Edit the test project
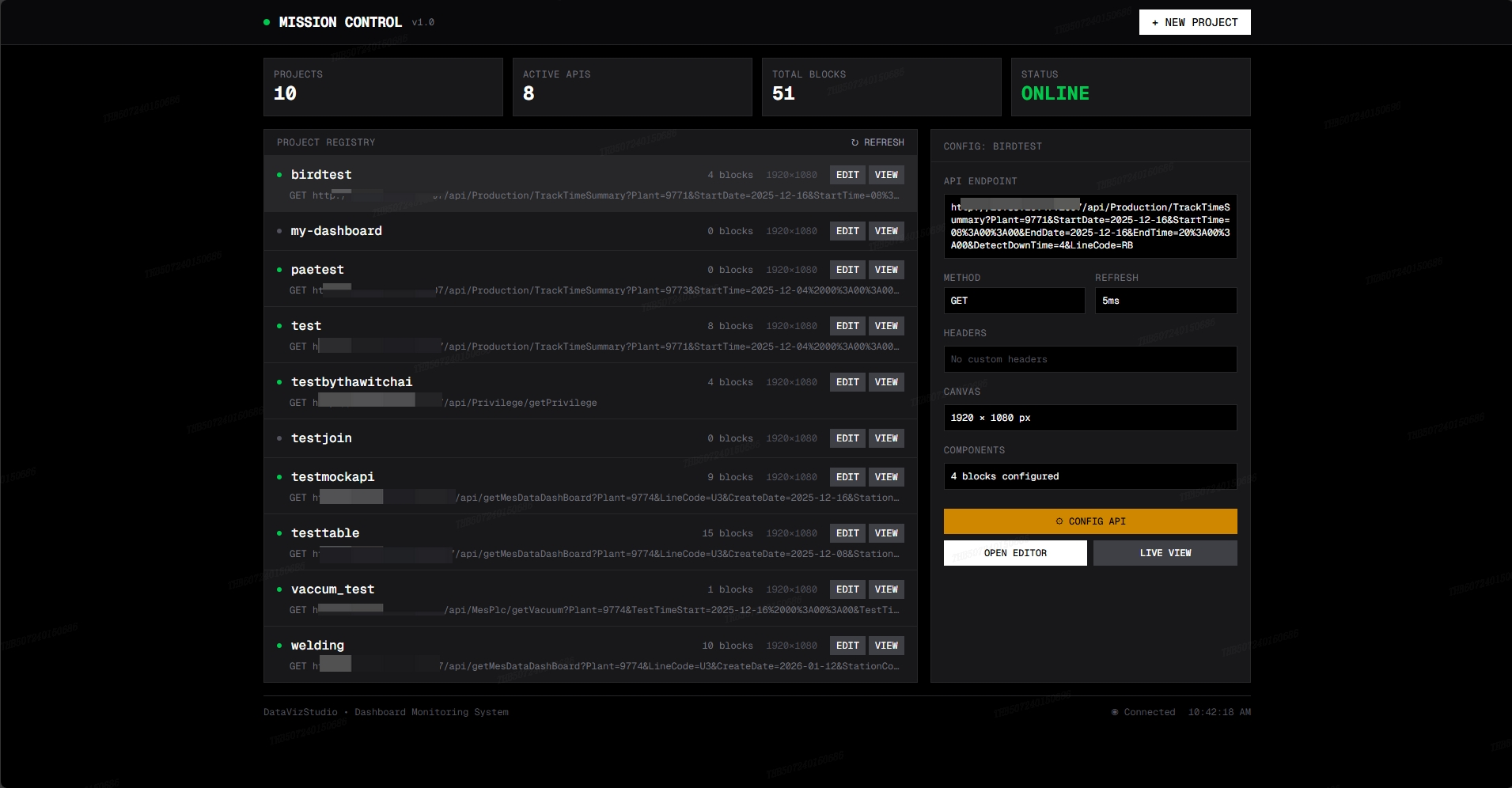The image size is (1512, 788). point(847,326)
